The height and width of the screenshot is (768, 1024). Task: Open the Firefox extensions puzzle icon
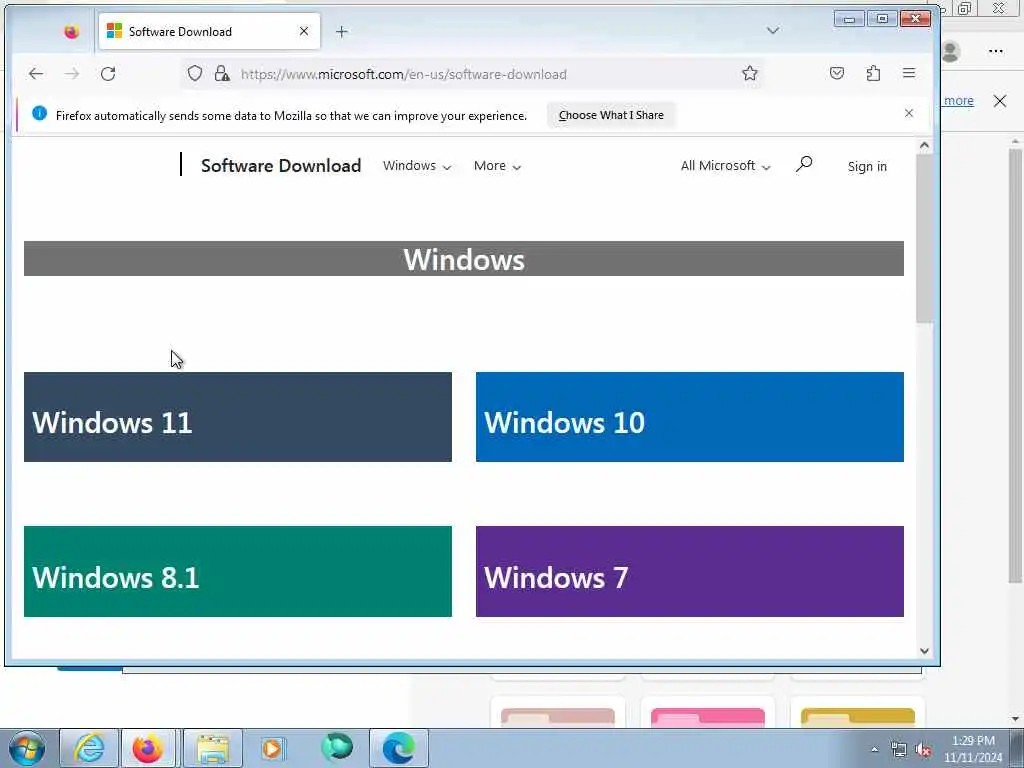(x=873, y=73)
